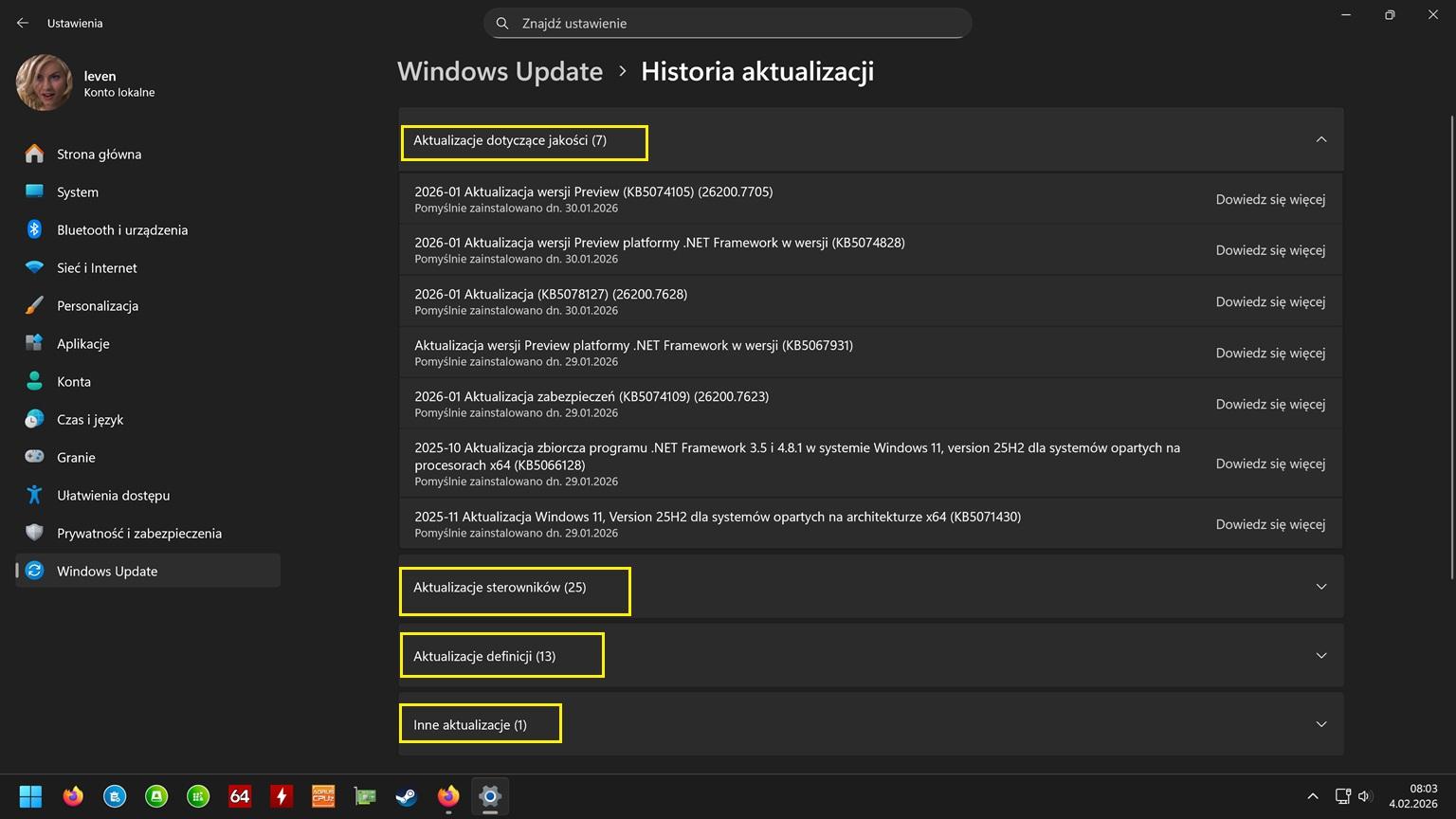Open the green circuit card taskbar icon
Image resolution: width=1456 pixels, height=819 pixels.
click(365, 796)
